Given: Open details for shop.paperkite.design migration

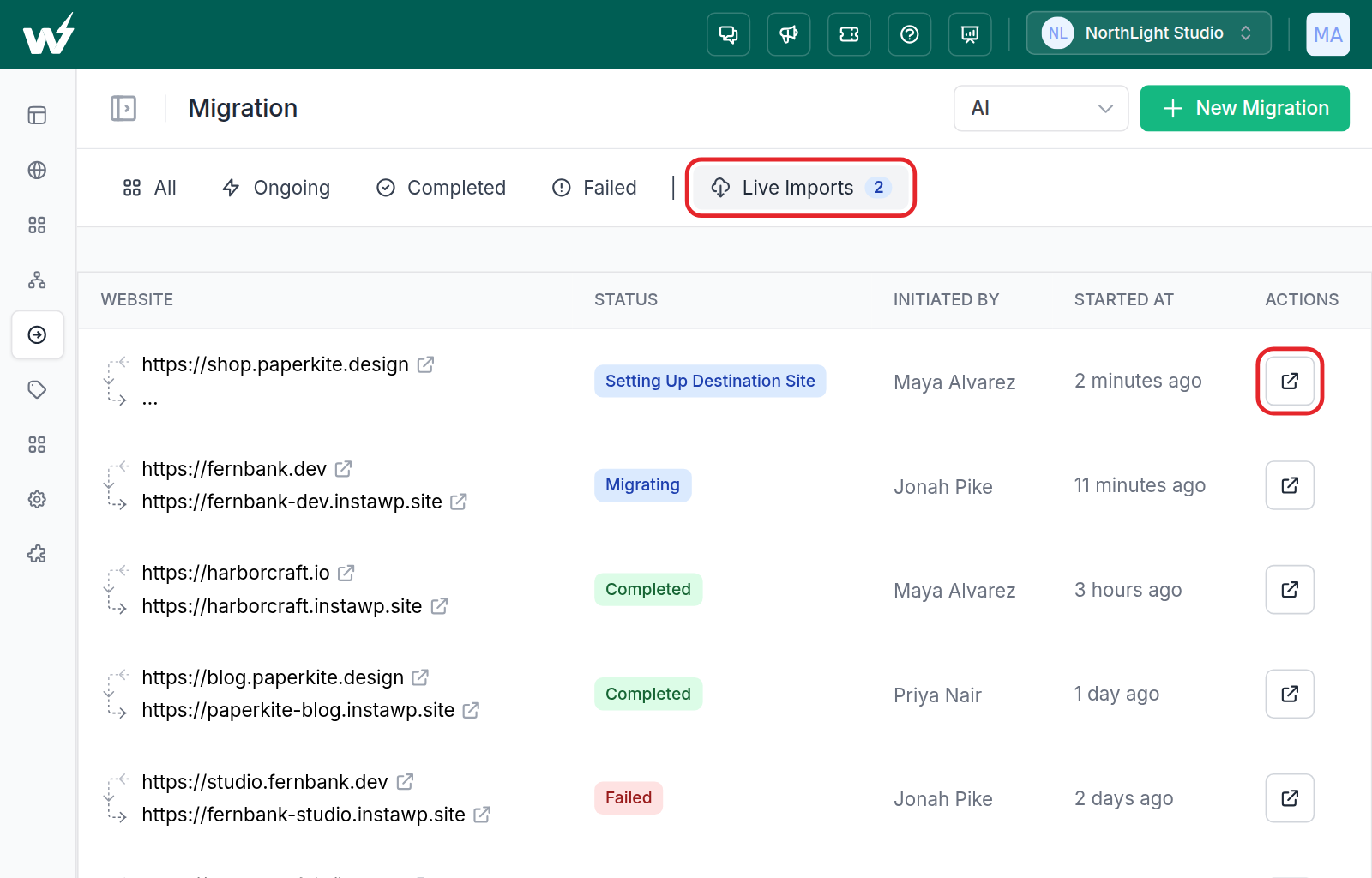Looking at the screenshot, I should [1290, 381].
